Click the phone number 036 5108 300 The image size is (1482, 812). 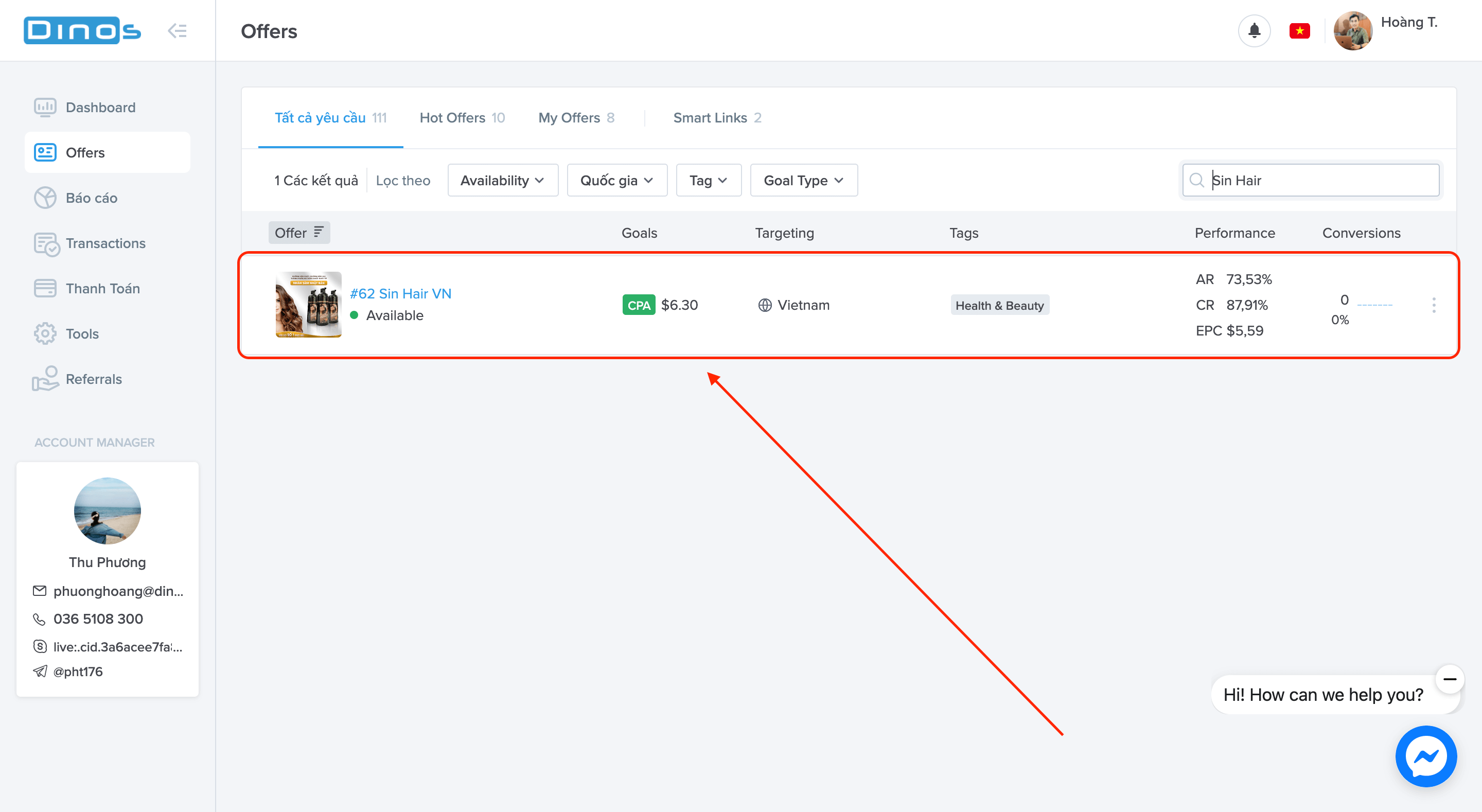click(98, 619)
